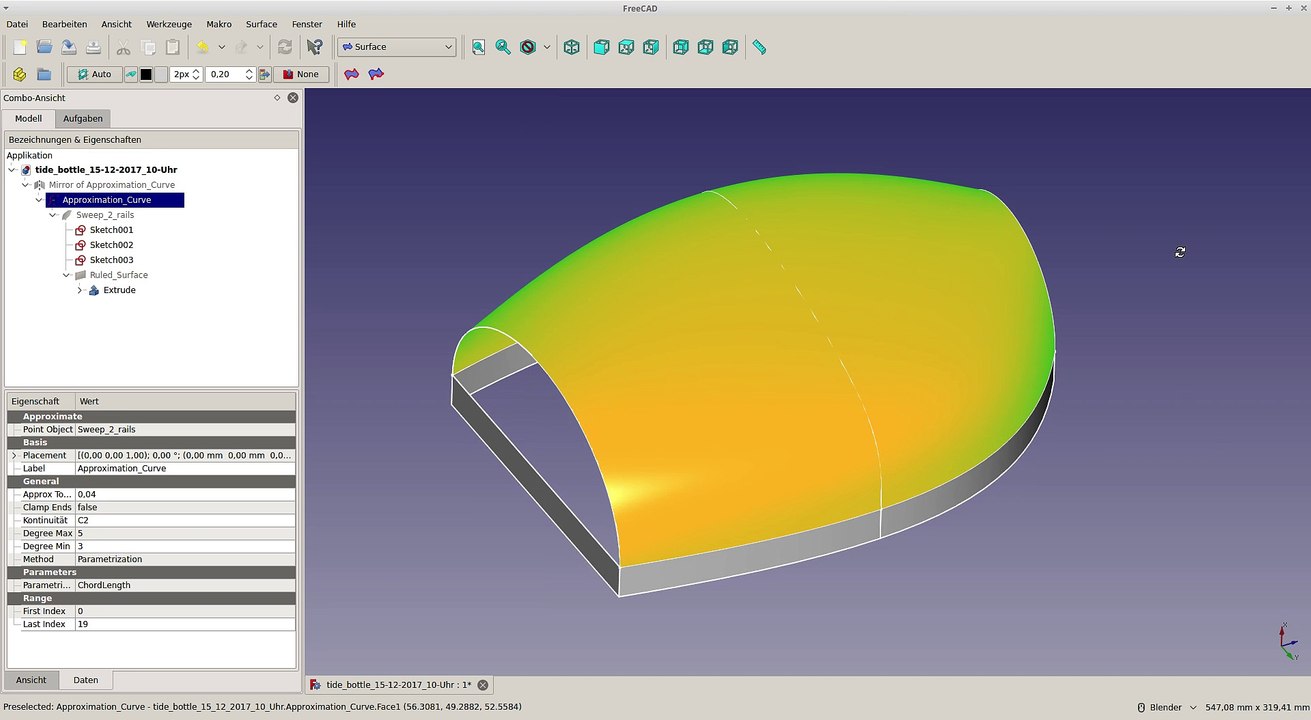The image size is (1311, 720).
Task: Set rear view with the cube icon
Action: [681, 47]
